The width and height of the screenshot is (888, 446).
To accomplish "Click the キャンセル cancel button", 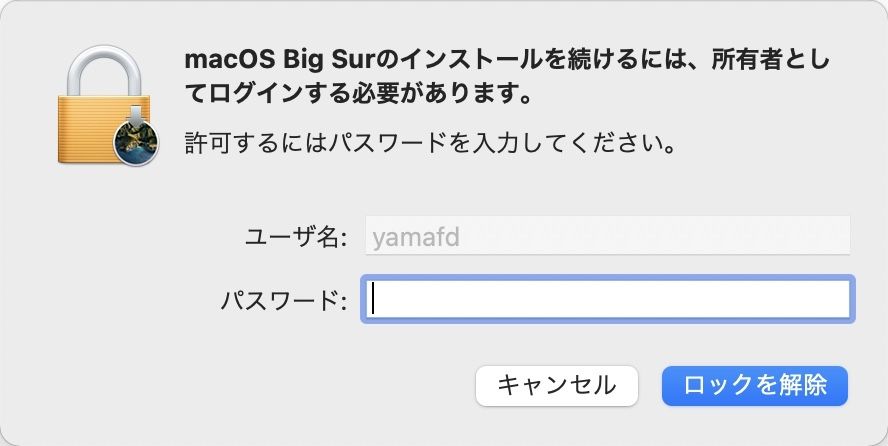I will pyautogui.click(x=557, y=386).
